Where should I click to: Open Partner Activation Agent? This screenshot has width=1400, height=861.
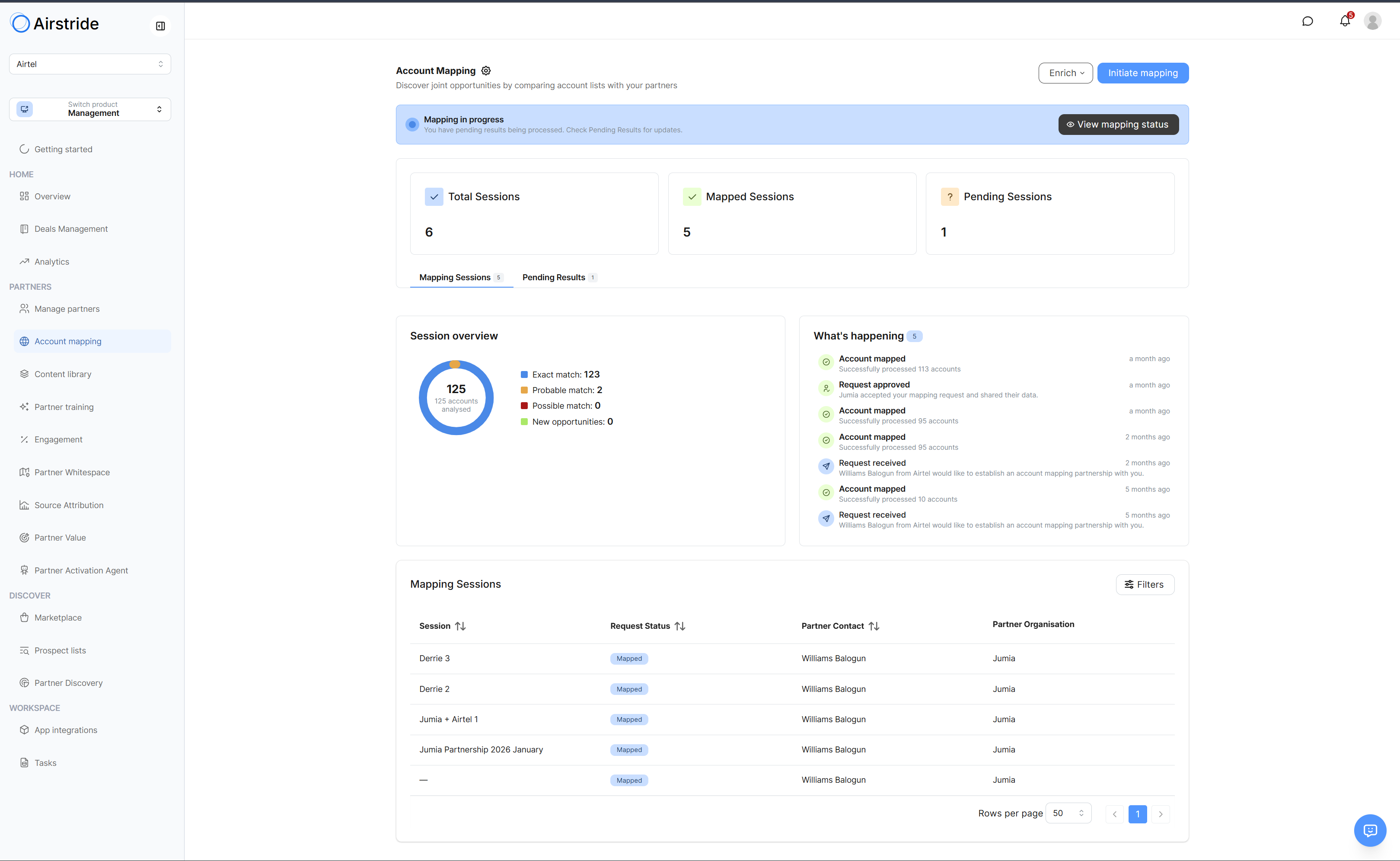tap(92, 570)
